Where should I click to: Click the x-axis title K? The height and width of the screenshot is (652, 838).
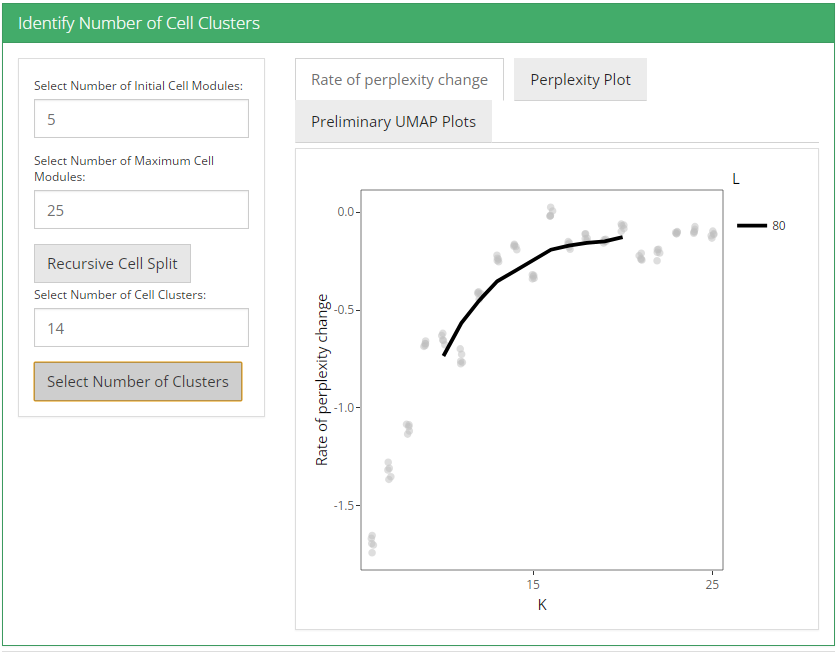pos(542,605)
